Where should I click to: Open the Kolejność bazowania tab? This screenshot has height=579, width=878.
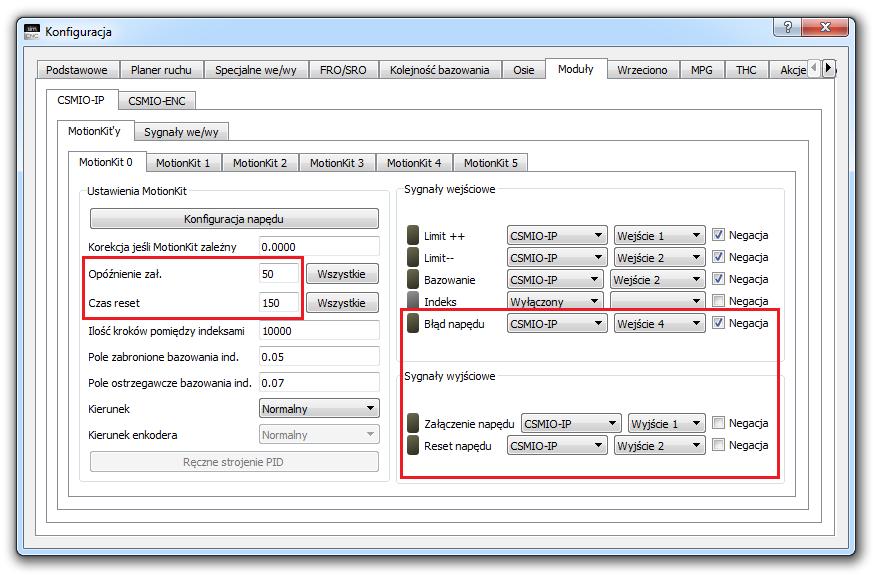pyautogui.click(x=440, y=70)
